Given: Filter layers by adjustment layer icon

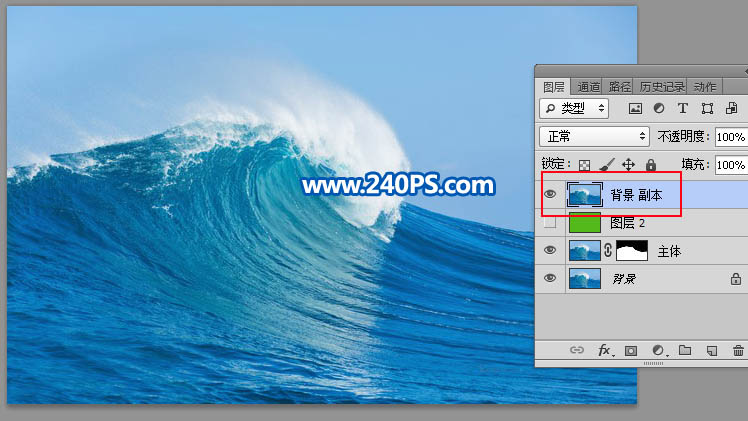Looking at the screenshot, I should pos(659,108).
